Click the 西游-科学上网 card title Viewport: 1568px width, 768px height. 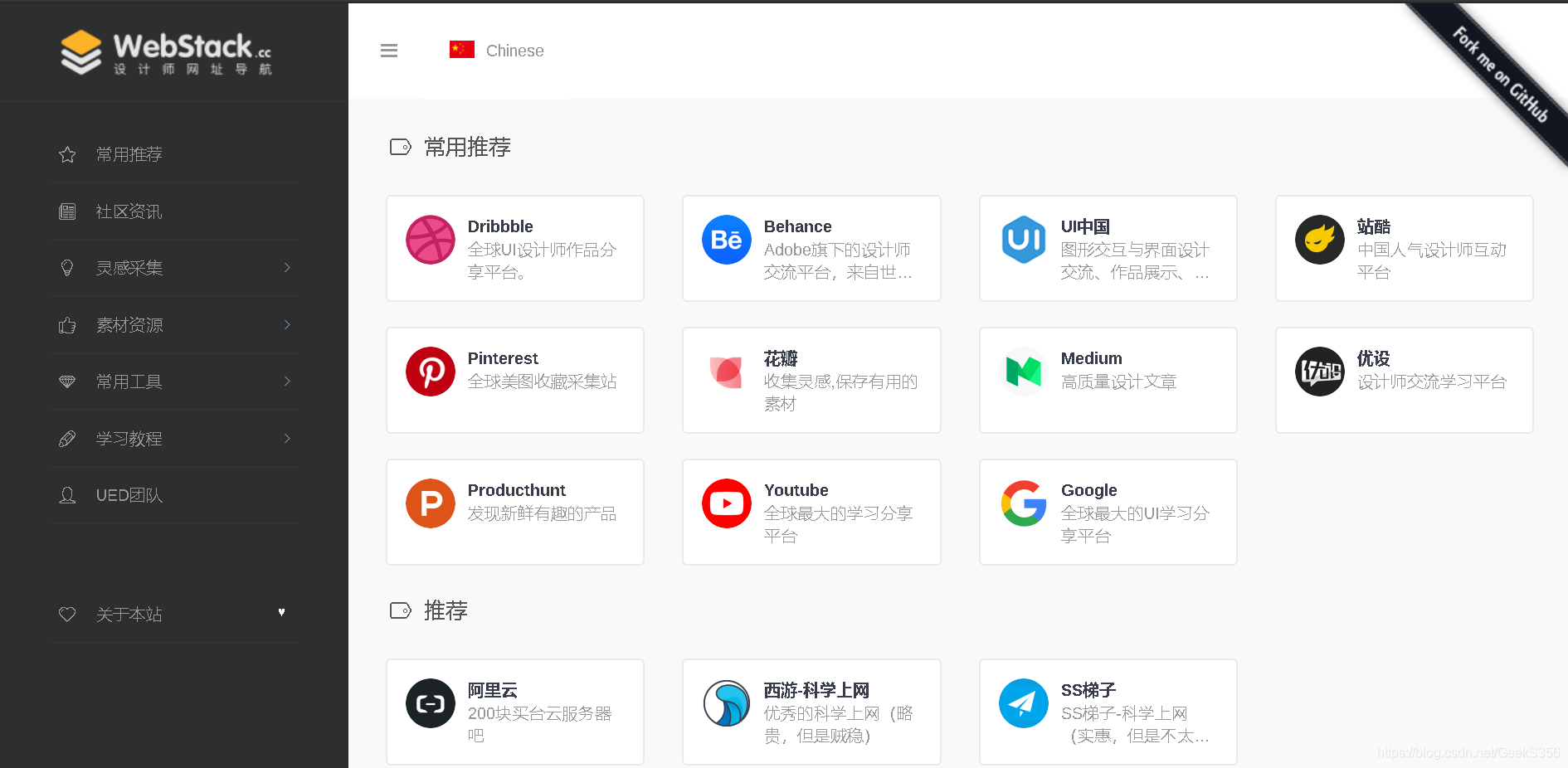[816, 690]
